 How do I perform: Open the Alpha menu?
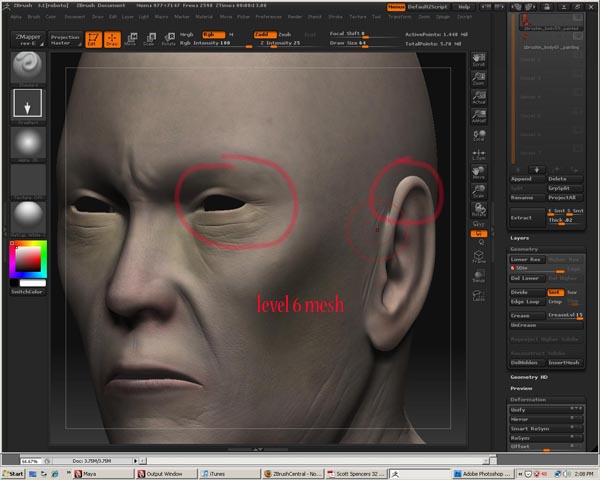(16, 17)
